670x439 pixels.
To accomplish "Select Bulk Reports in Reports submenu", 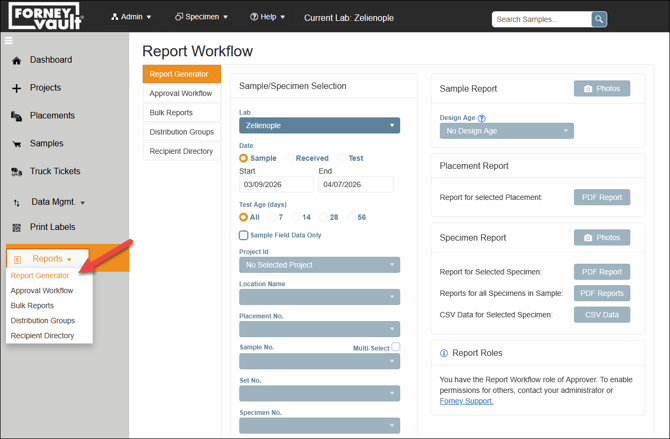I will (33, 306).
